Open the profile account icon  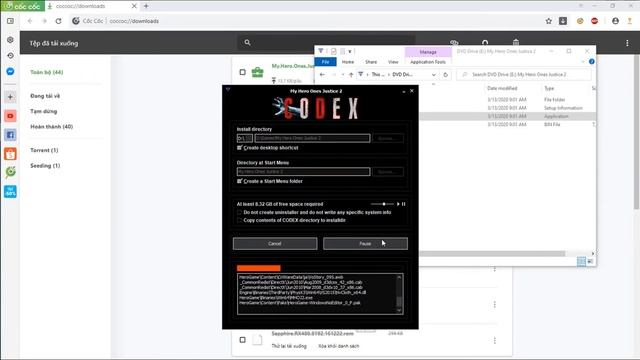pyautogui.click(x=615, y=21)
